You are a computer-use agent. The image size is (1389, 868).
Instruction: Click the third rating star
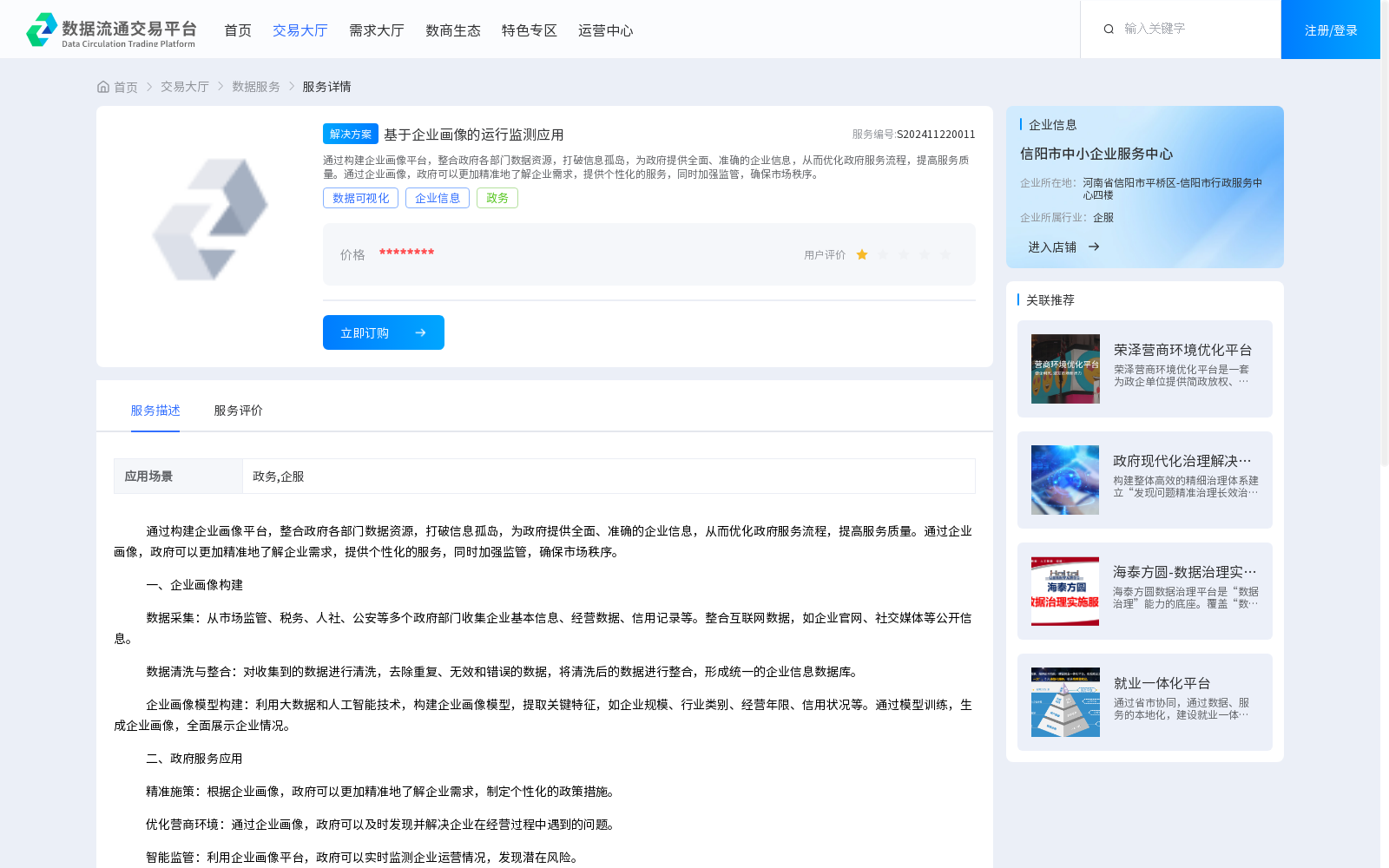click(x=904, y=254)
